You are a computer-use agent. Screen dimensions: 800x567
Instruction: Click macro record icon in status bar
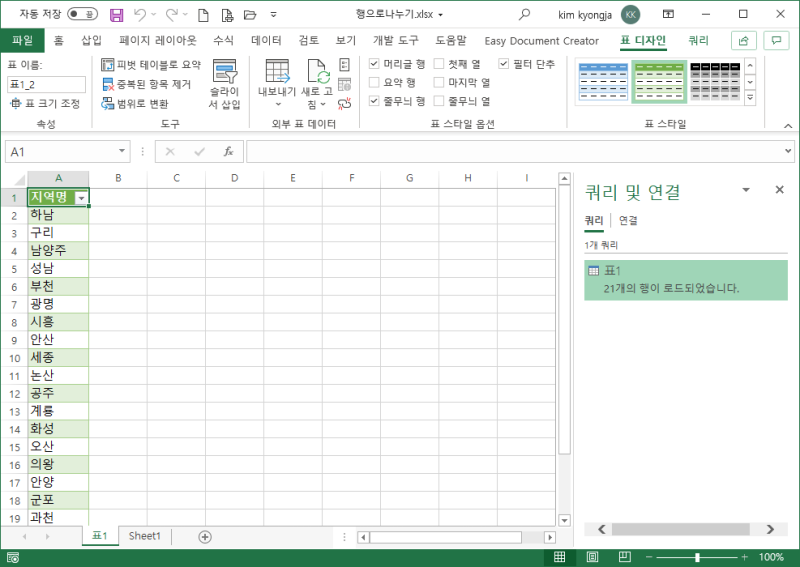(x=13, y=557)
